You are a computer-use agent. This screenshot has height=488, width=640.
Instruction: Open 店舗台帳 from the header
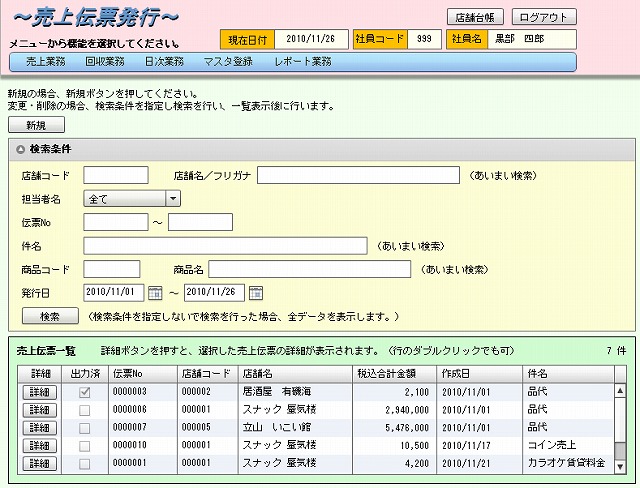(475, 17)
